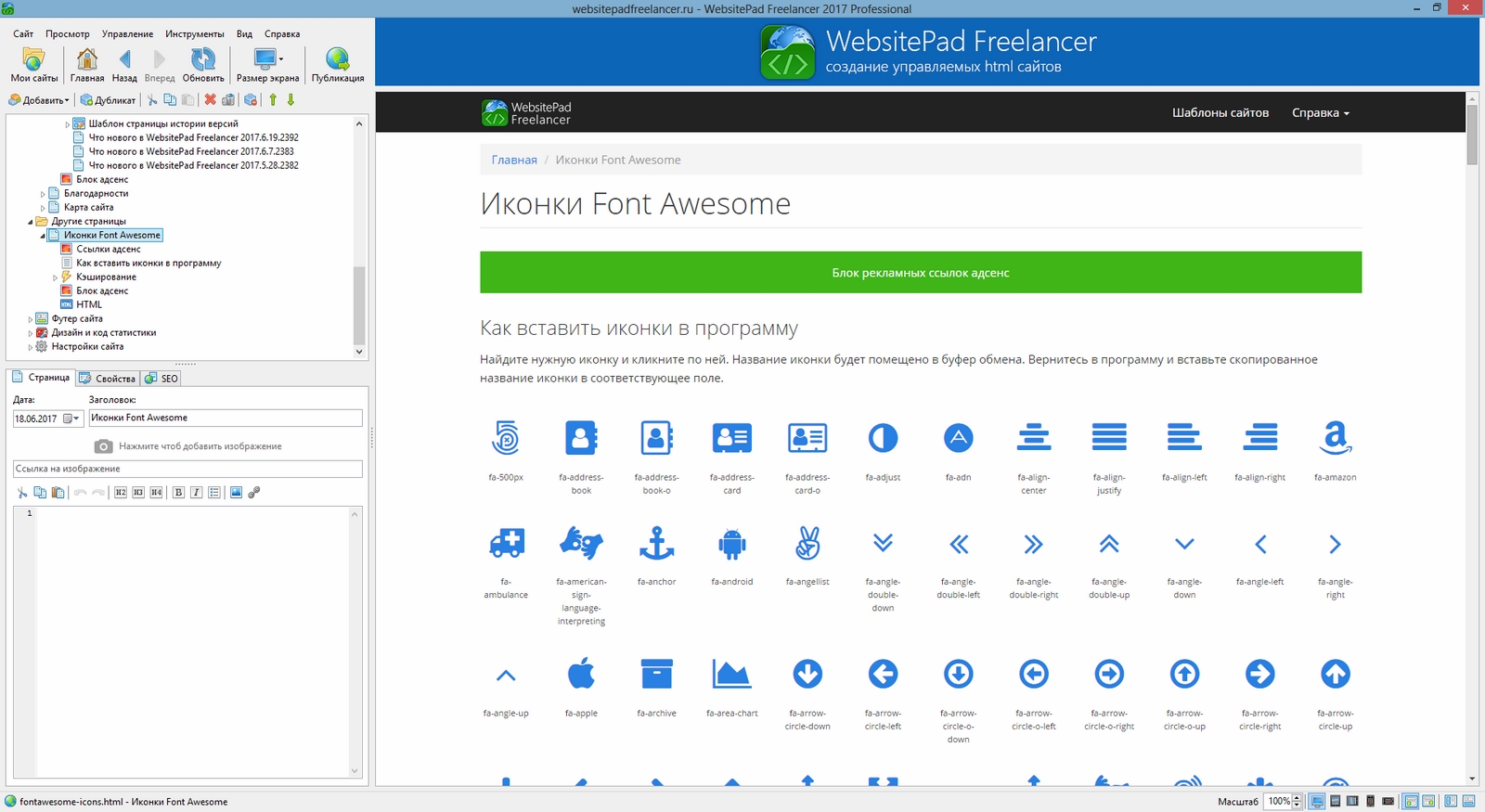This screenshot has width=1485, height=812.
Task: Open the Справка menu in the menu bar
Action: 282,33
